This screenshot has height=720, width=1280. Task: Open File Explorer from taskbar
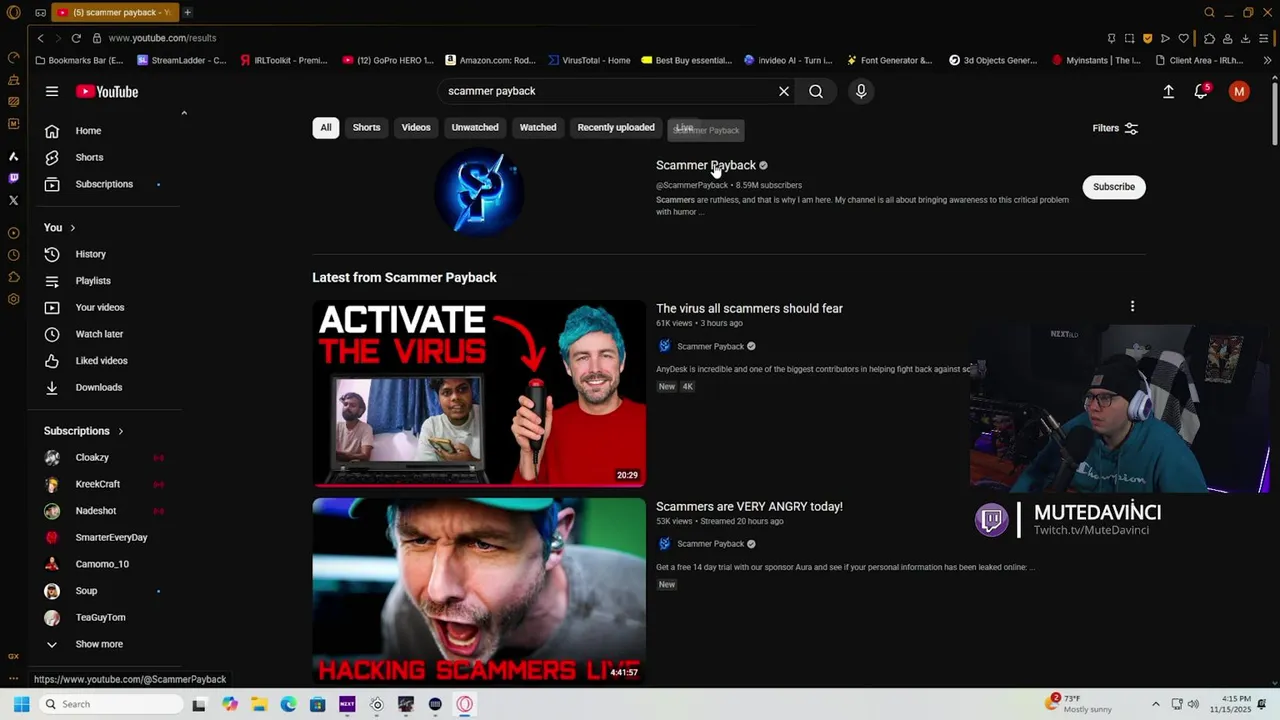pos(259,704)
